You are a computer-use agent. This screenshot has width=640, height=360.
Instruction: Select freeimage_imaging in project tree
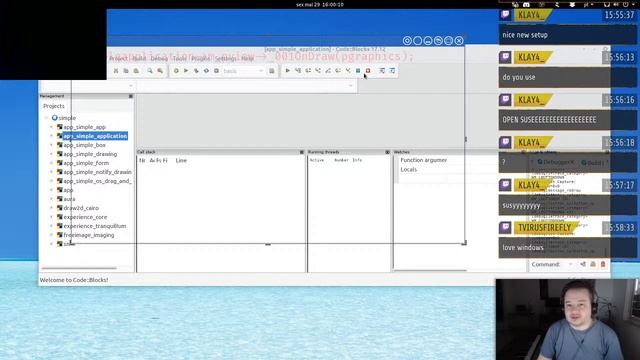click(x=89, y=235)
